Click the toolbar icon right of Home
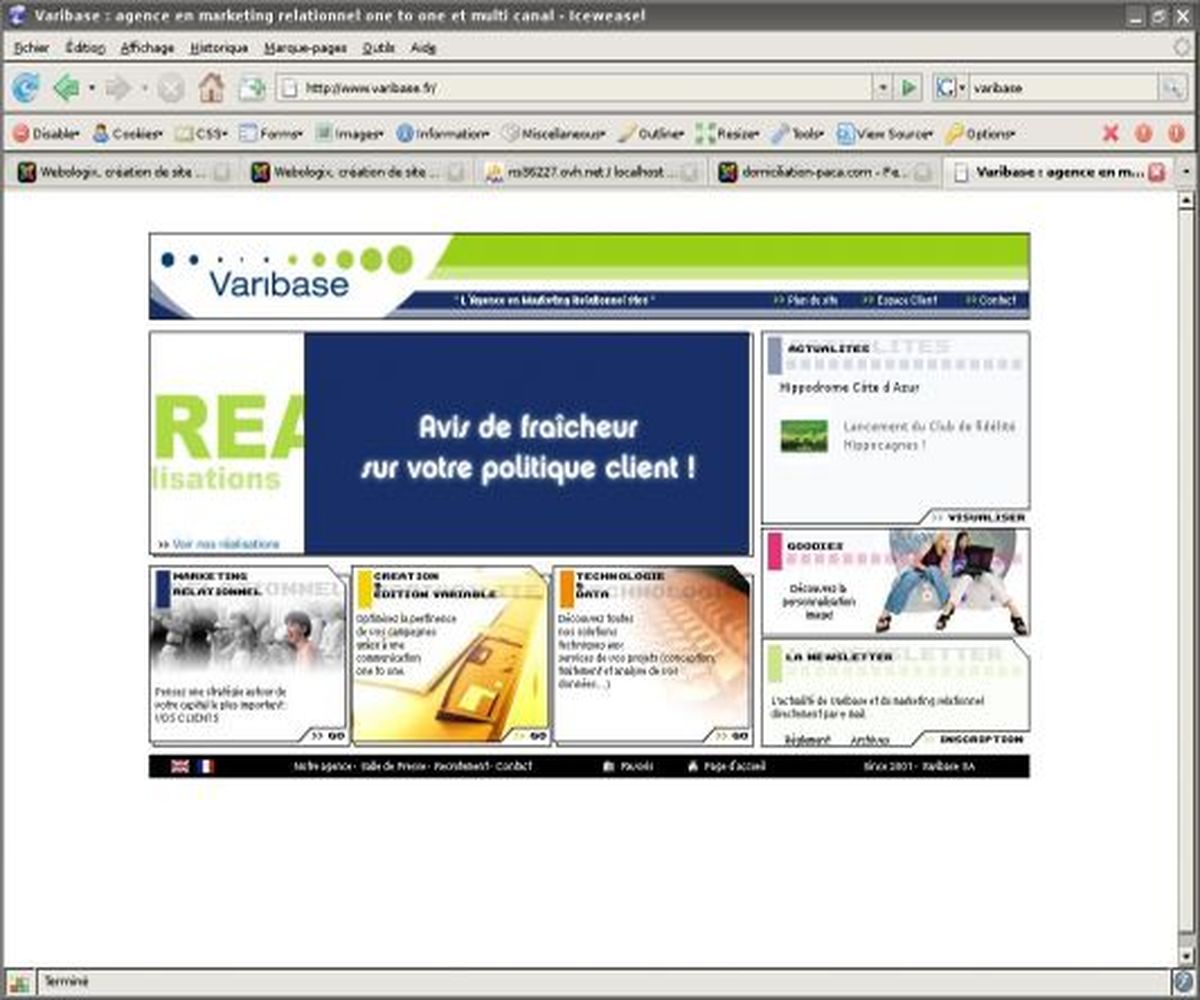The width and height of the screenshot is (1200, 1000). [x=251, y=88]
